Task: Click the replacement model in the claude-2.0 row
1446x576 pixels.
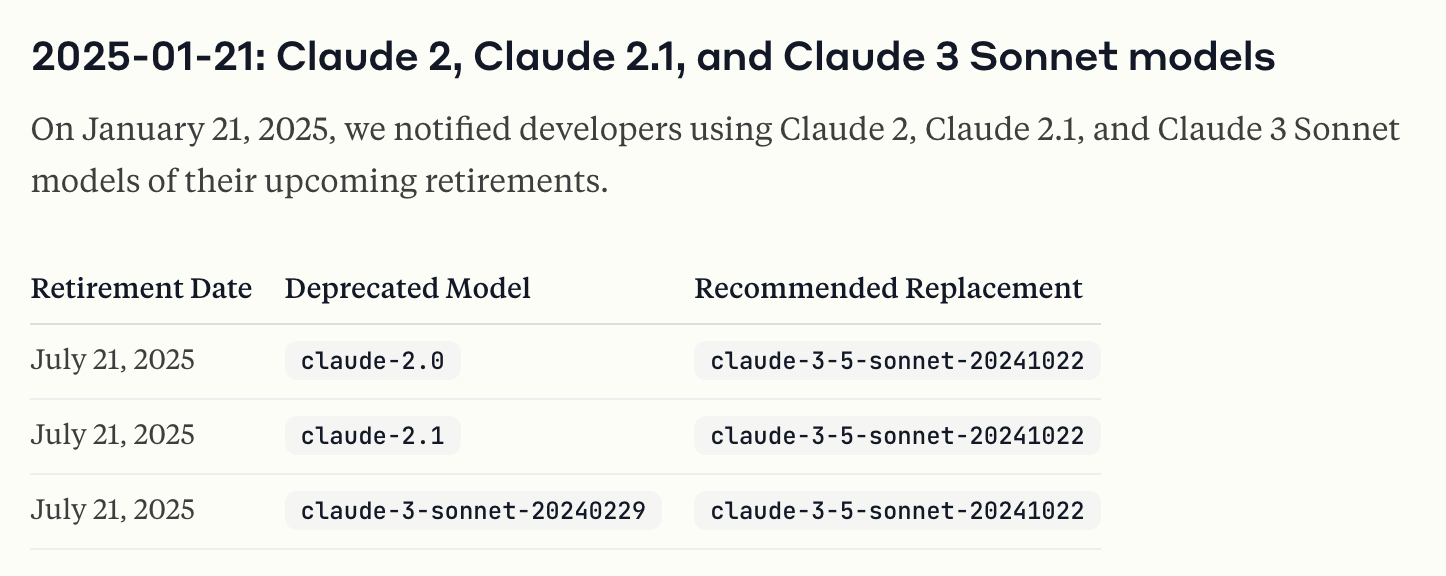Action: 897,361
